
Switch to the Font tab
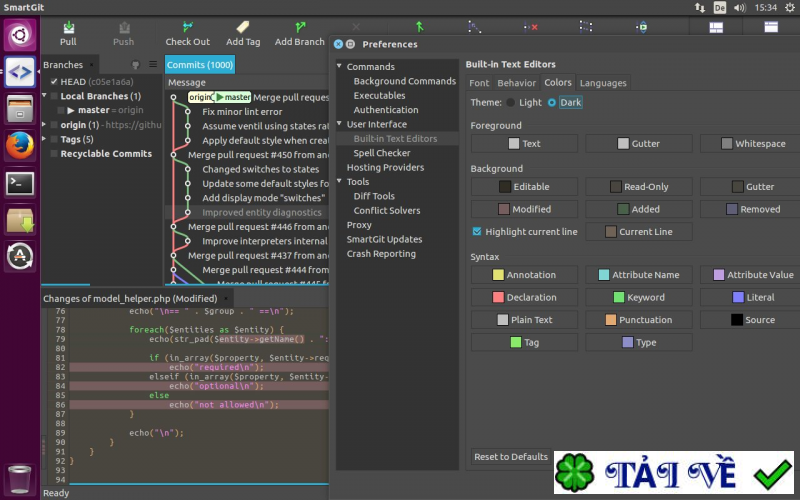coord(479,83)
